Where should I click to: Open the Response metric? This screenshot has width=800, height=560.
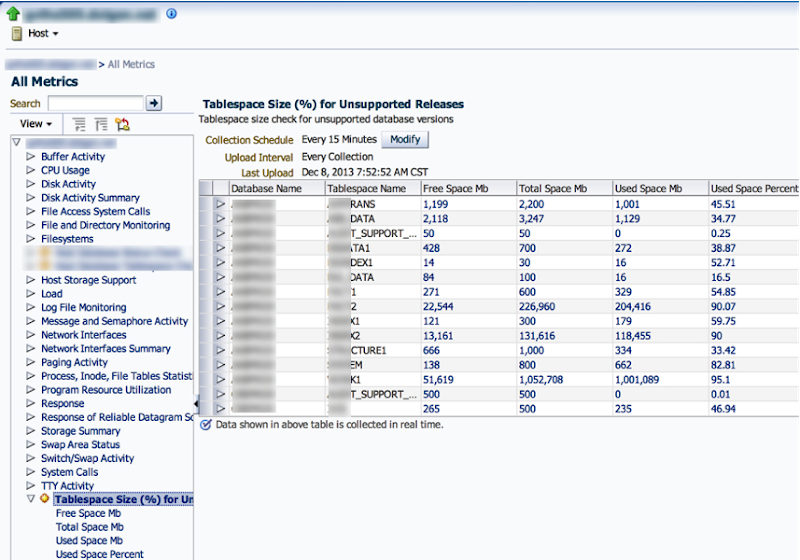pos(63,403)
